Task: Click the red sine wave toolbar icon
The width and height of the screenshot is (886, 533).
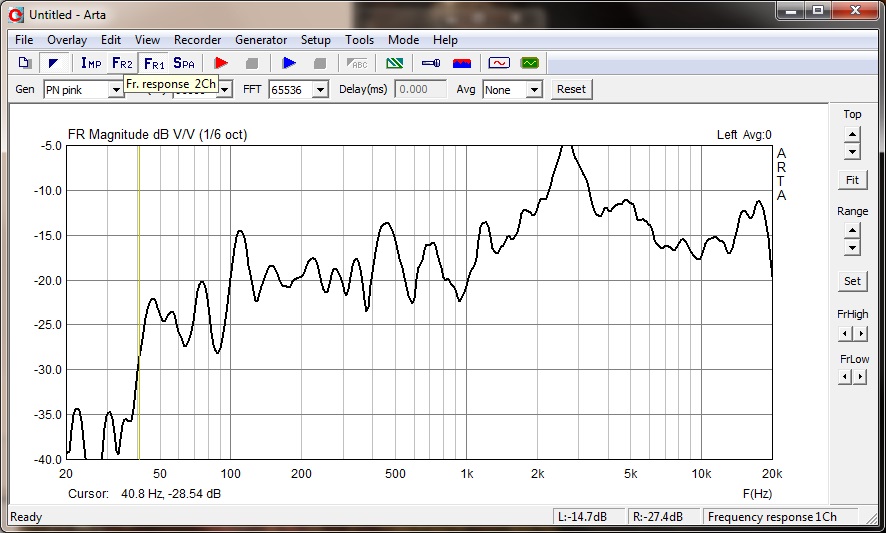Action: point(498,63)
